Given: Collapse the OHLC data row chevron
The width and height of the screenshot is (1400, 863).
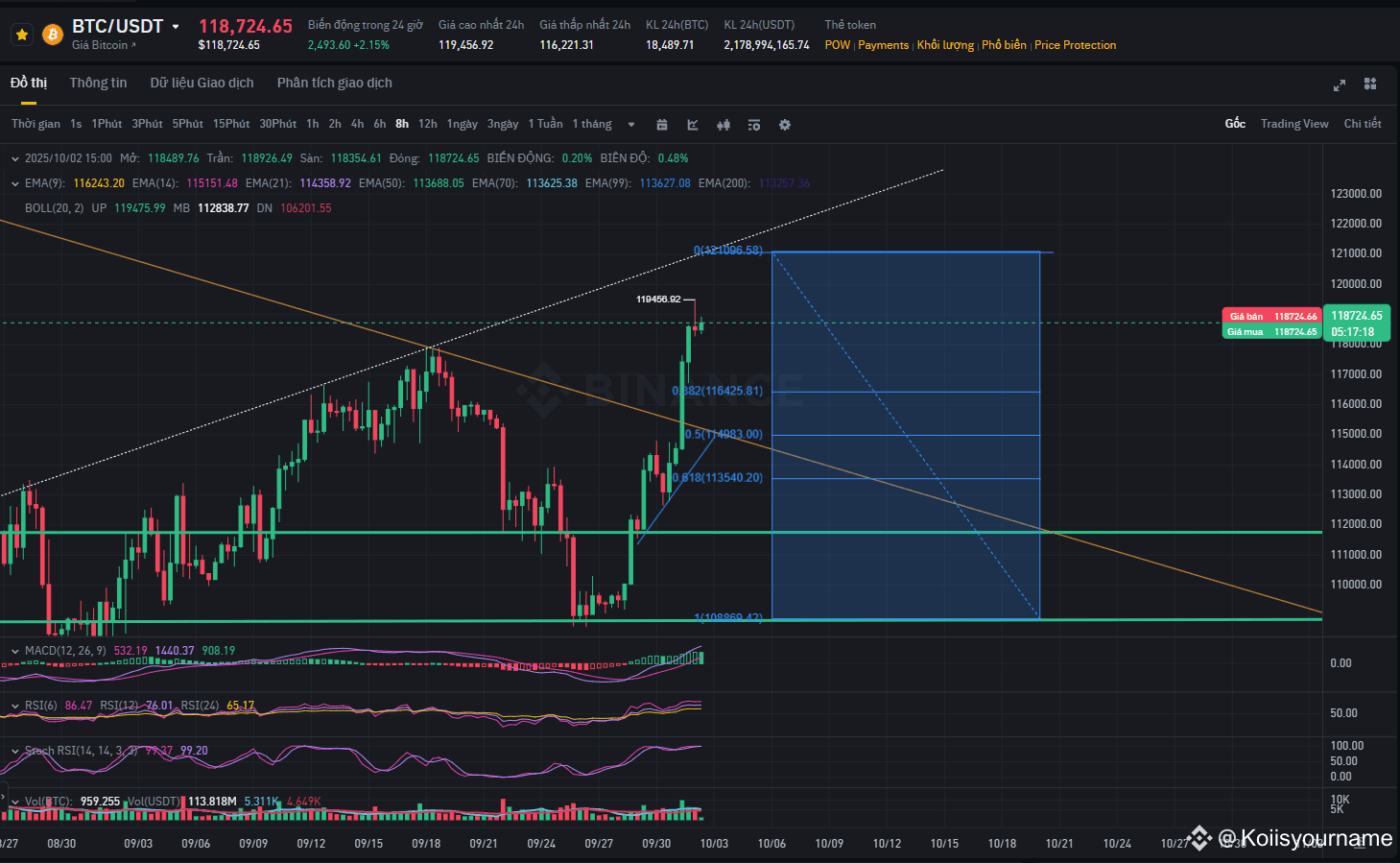Looking at the screenshot, I should click(14, 158).
